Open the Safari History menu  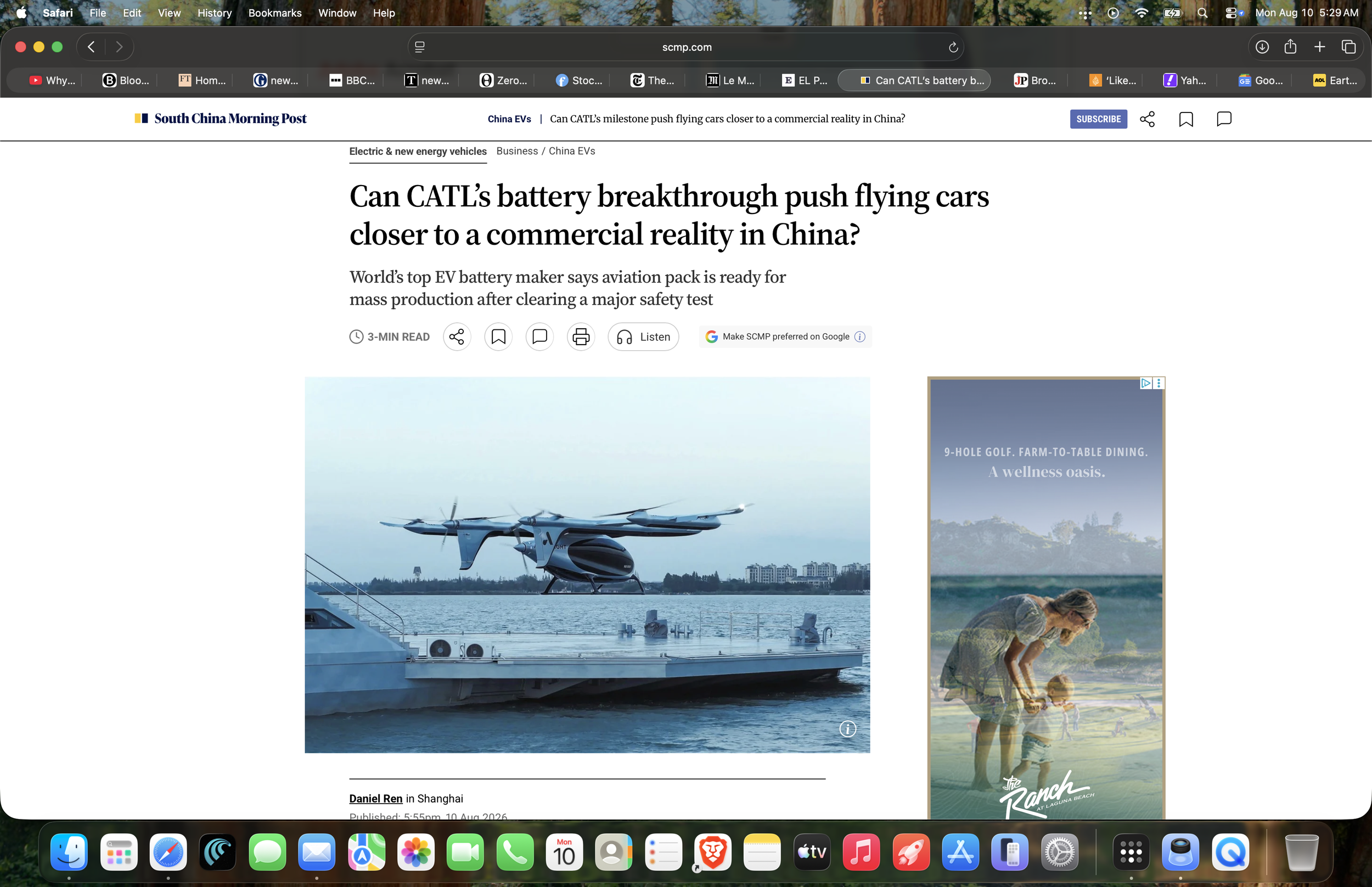214,13
